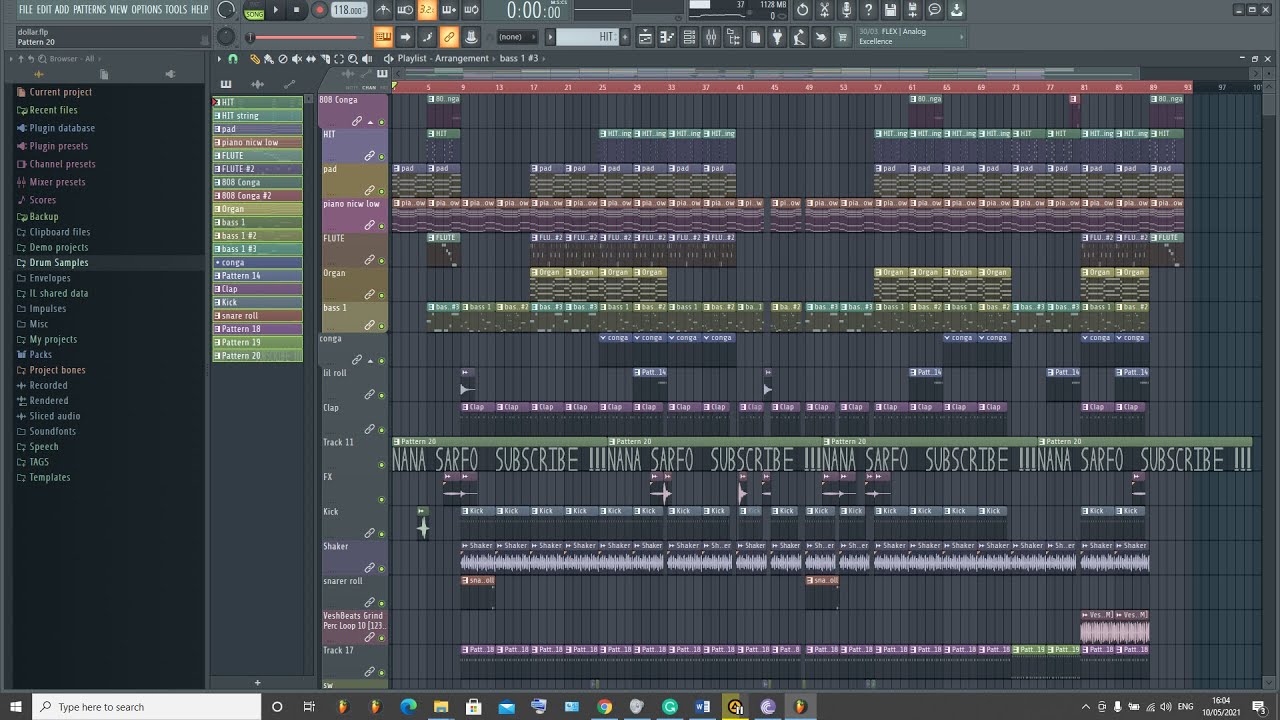Toggle loop recording icon
Screen dimensions: 1280x720
pyautogui.click(x=471, y=10)
